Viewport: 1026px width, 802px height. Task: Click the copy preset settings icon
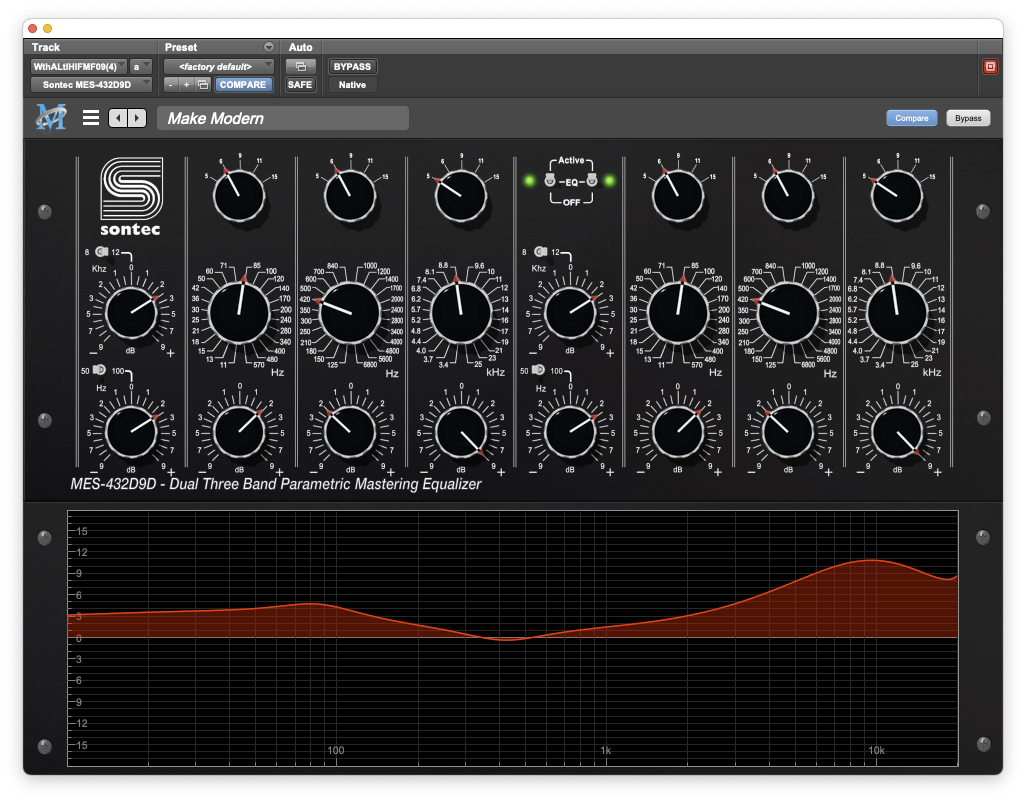click(203, 85)
